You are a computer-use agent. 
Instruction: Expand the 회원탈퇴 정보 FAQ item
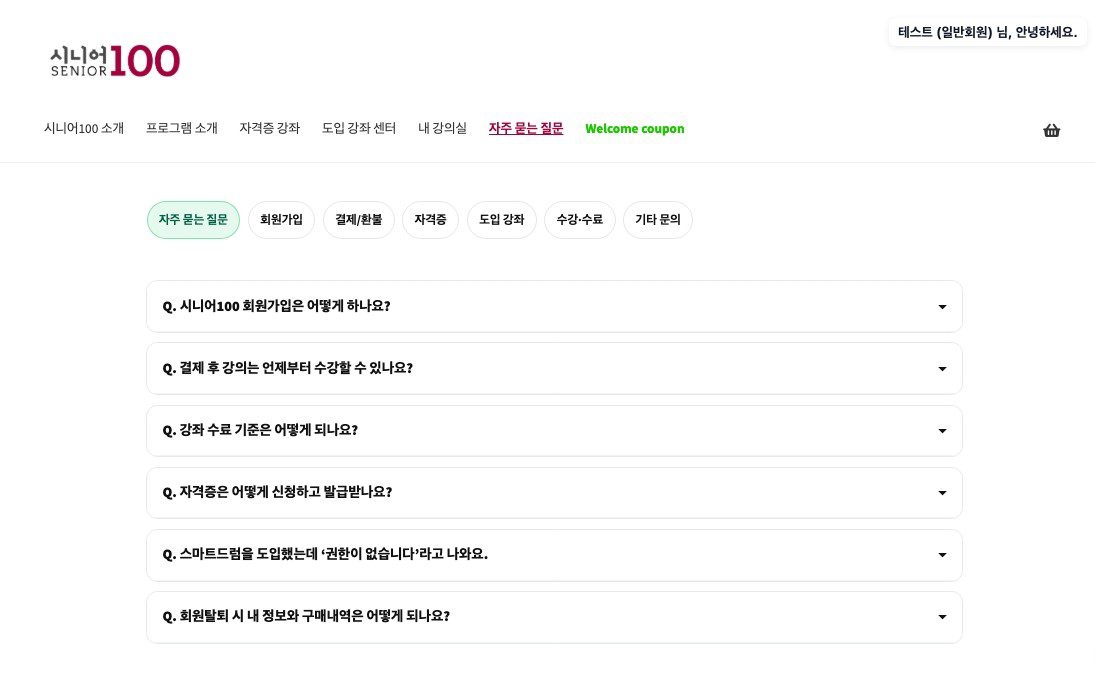coord(554,617)
